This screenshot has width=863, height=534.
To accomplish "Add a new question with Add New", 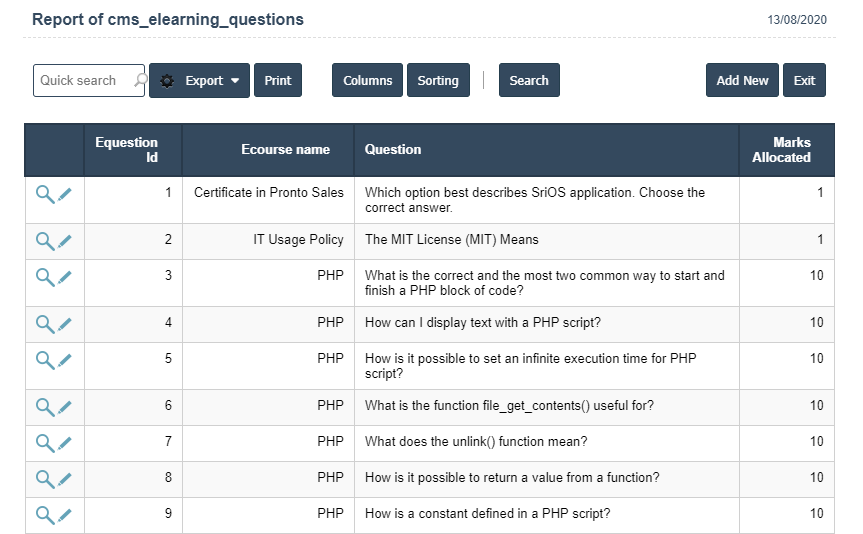I will (x=742, y=81).
